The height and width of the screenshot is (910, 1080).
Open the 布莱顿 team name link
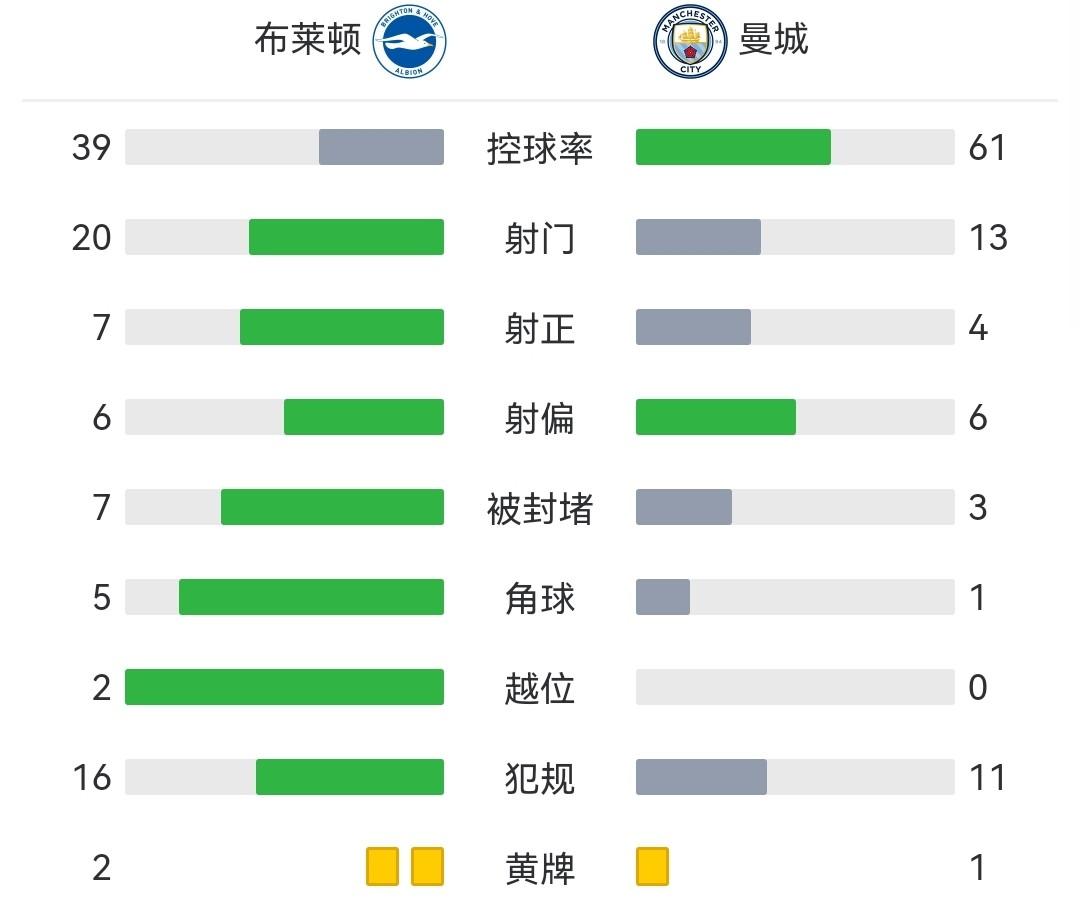(307, 40)
